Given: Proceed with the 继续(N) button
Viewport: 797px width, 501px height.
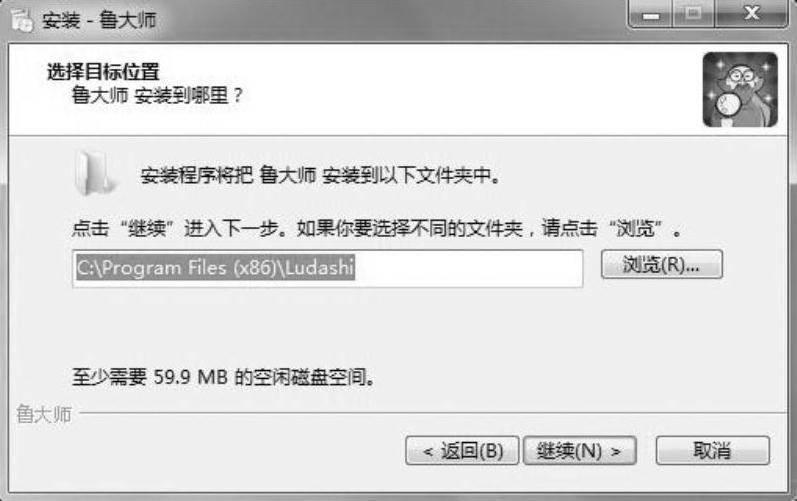Looking at the screenshot, I should pyautogui.click(x=579, y=450).
